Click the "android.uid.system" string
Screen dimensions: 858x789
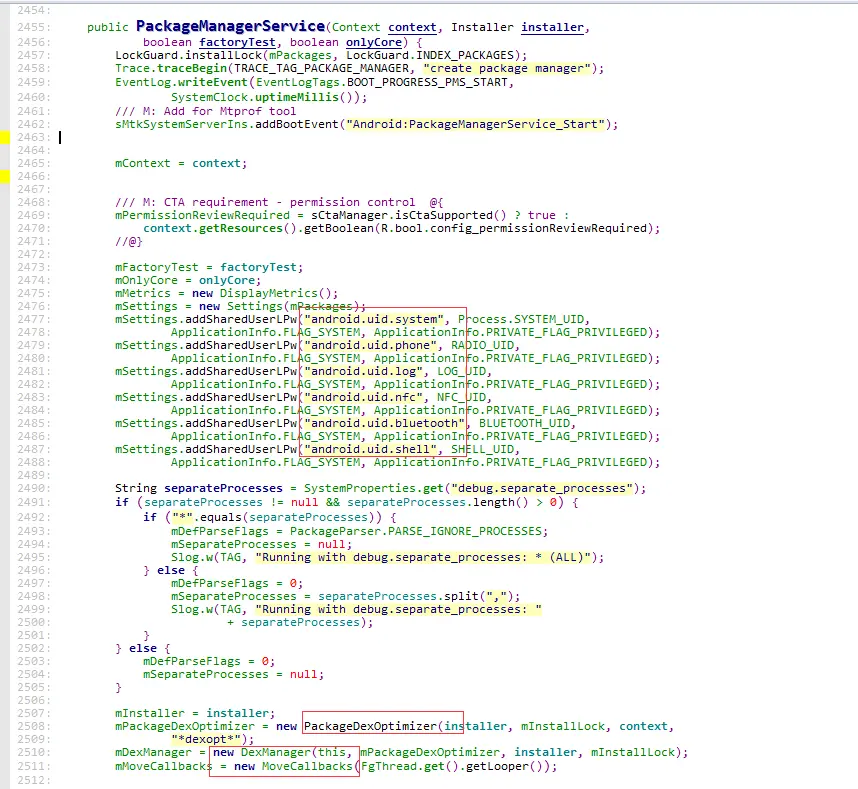pos(374,319)
